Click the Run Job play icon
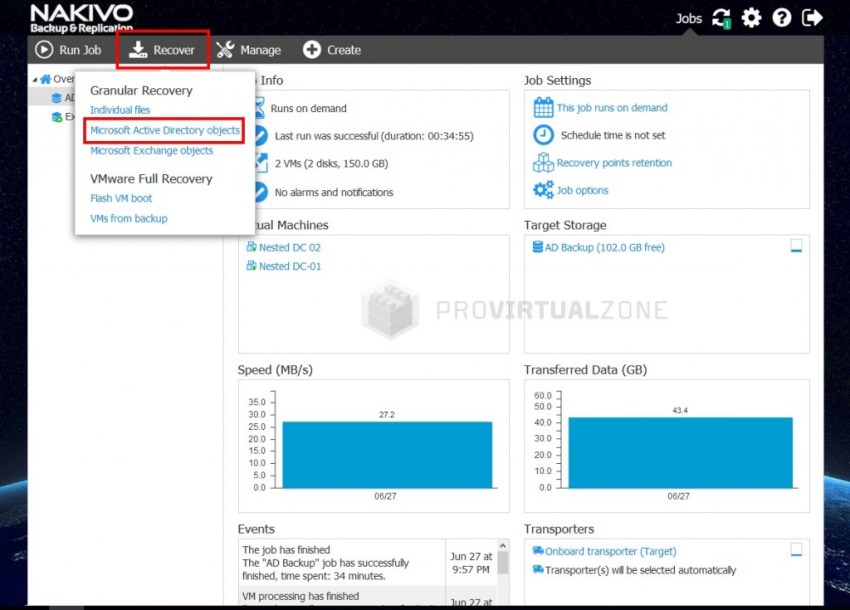This screenshot has height=610, width=850. 44,50
